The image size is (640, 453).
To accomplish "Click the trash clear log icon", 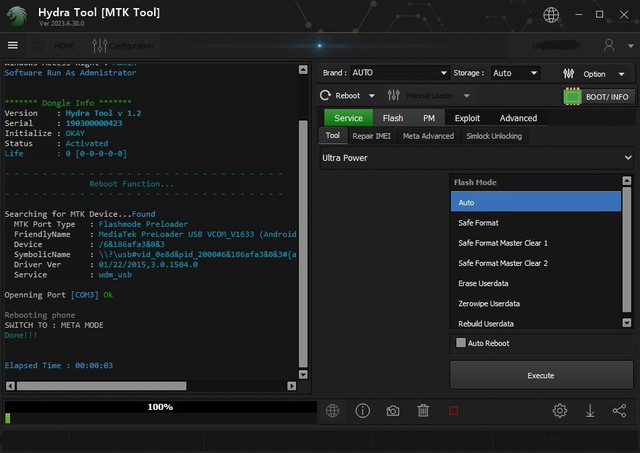I will click(423, 411).
